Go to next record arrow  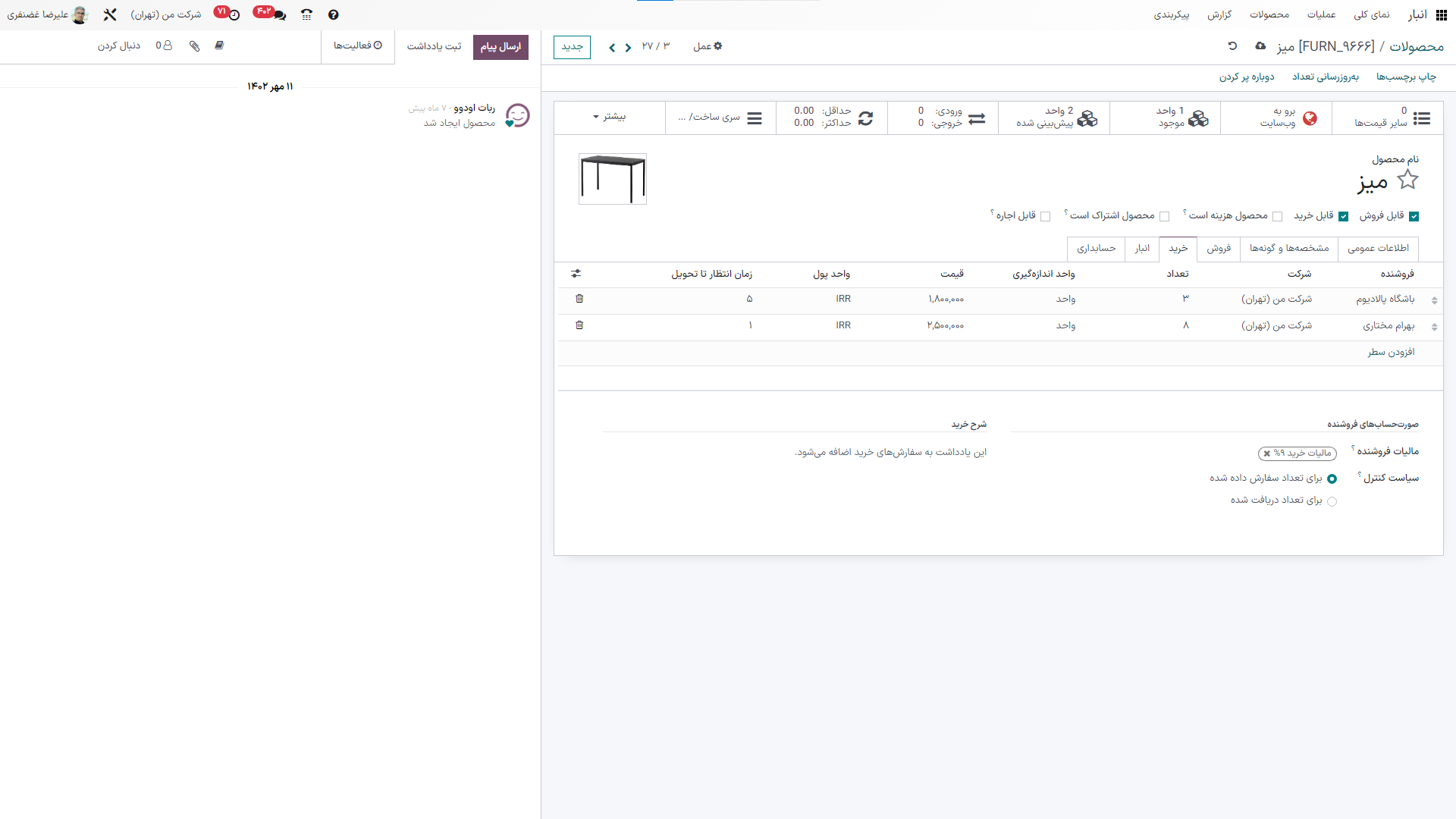pyautogui.click(x=612, y=48)
